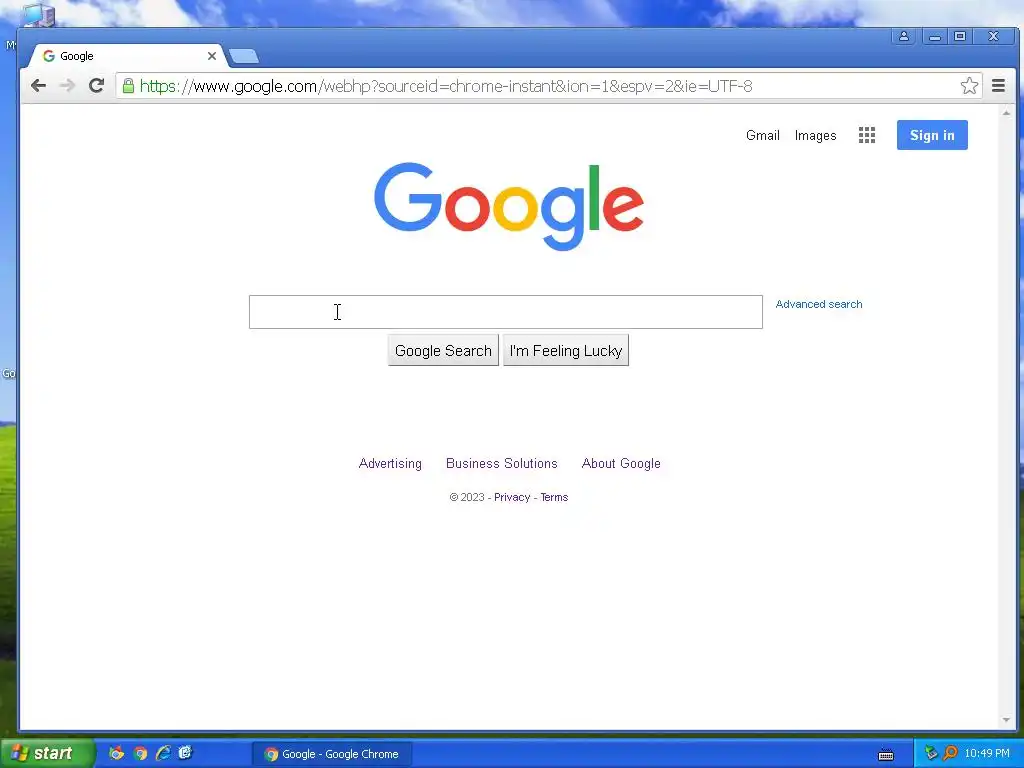The width and height of the screenshot is (1024, 768).
Task: Bookmark this page with the star icon
Action: tap(969, 86)
